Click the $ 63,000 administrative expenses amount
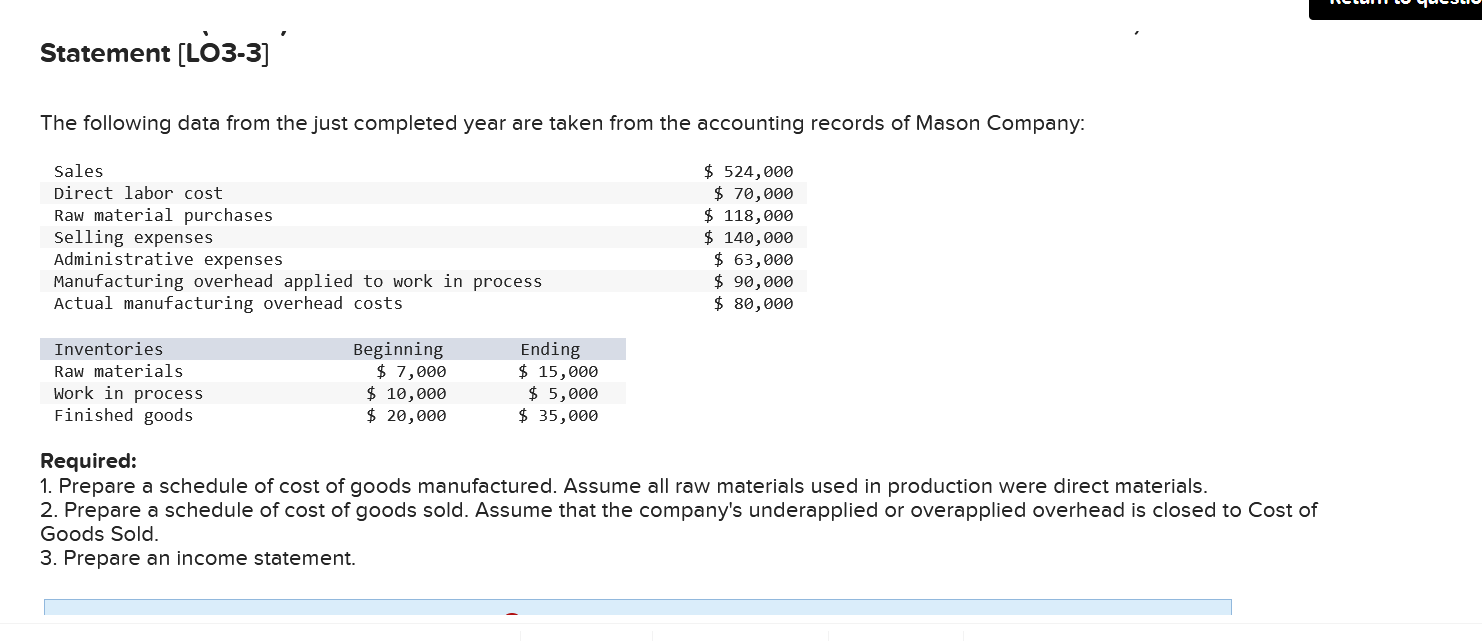Image resolution: width=1482 pixels, height=641 pixels. (x=753, y=259)
